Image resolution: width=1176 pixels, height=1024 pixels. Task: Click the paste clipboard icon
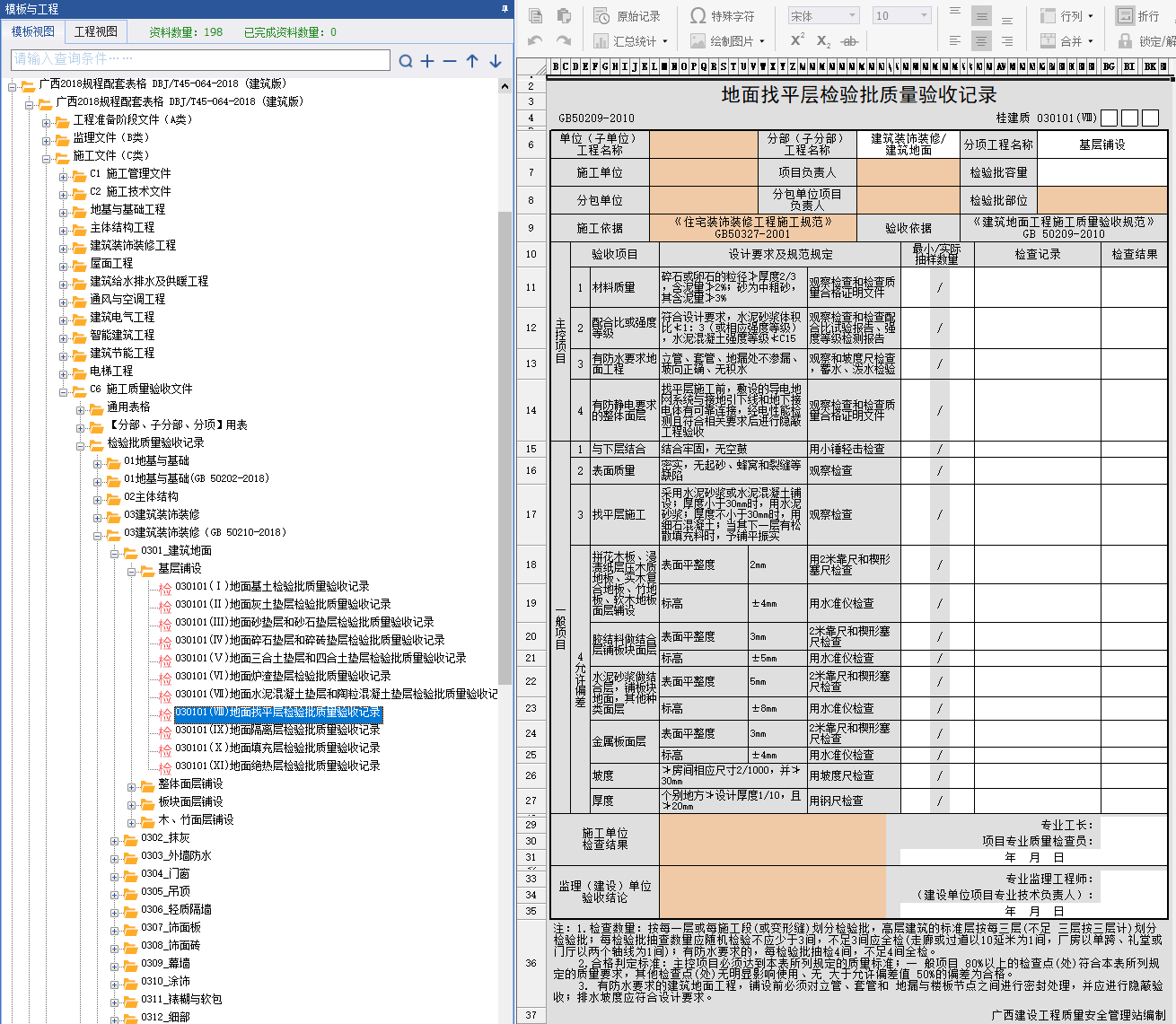pyautogui.click(x=564, y=15)
